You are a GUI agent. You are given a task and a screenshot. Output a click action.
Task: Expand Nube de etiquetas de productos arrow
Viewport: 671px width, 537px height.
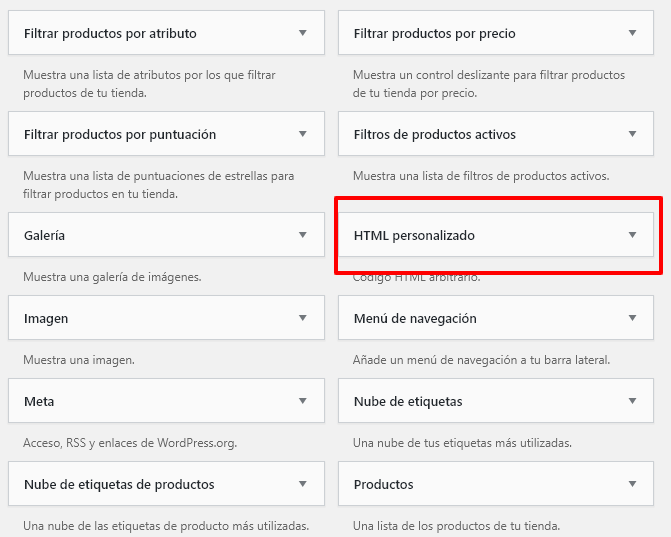tap(303, 484)
